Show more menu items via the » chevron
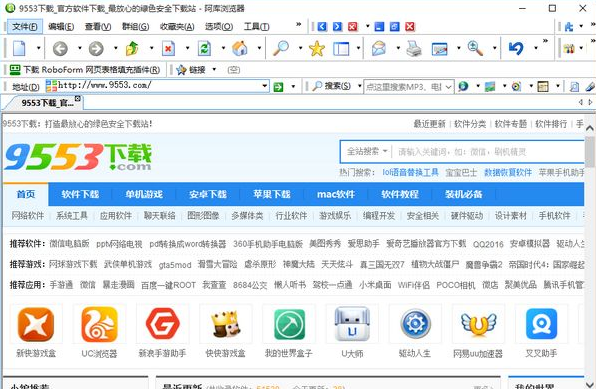 point(299,24)
